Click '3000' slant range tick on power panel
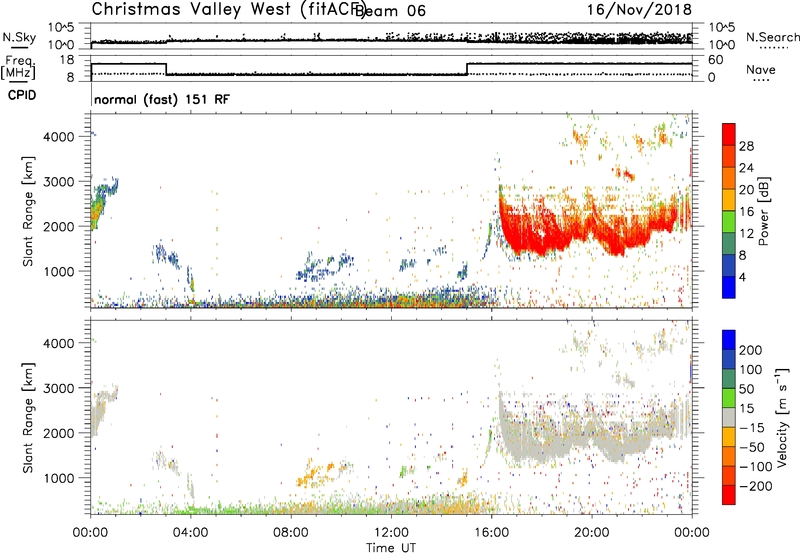 pos(58,182)
